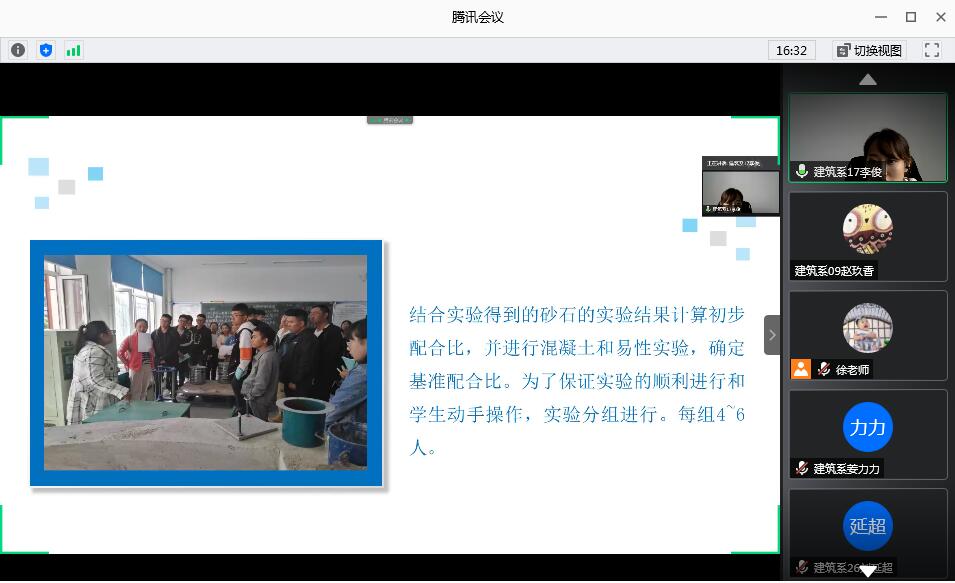955x583 pixels.
Task: Click the 延超 blue avatar
Action: click(x=867, y=526)
